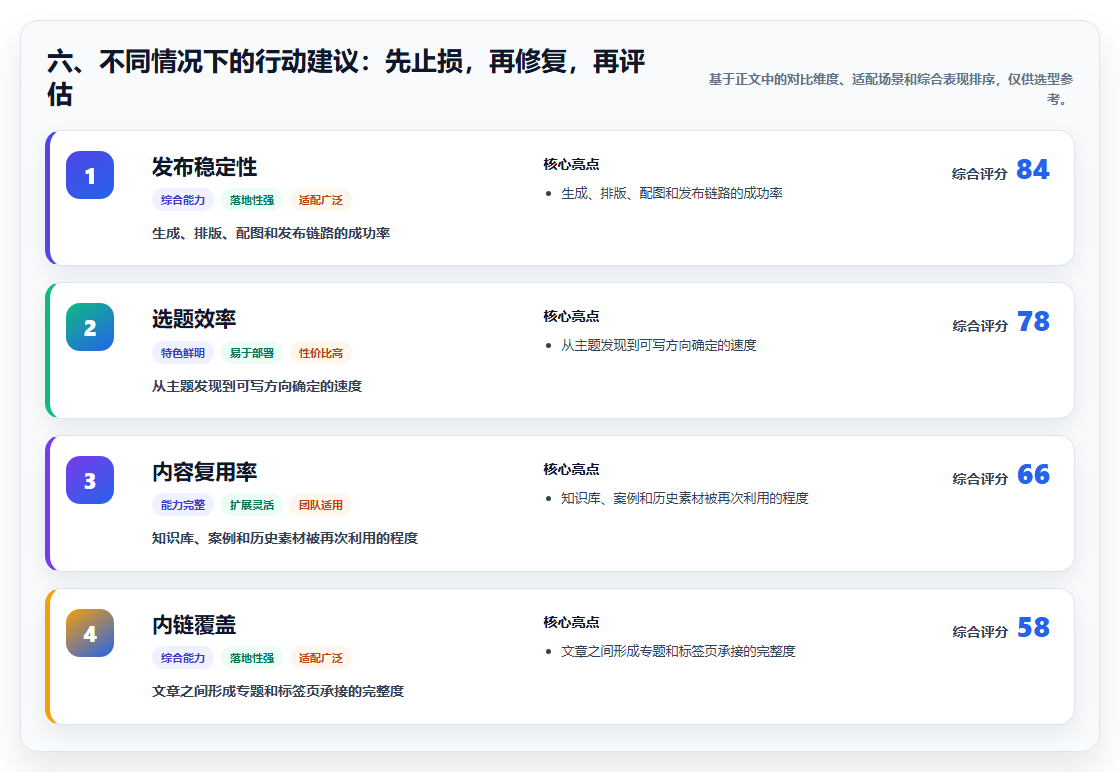Select the 内链覆盖 card title
The height and width of the screenshot is (772, 1120).
point(194,625)
